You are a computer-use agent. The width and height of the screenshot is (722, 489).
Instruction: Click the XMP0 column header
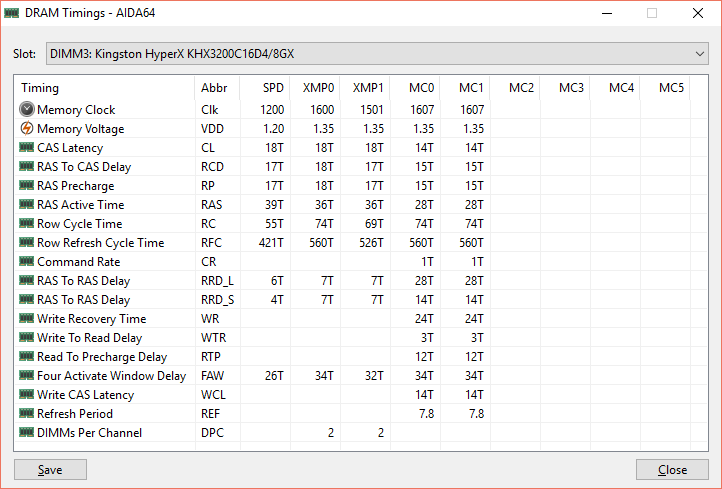click(318, 88)
